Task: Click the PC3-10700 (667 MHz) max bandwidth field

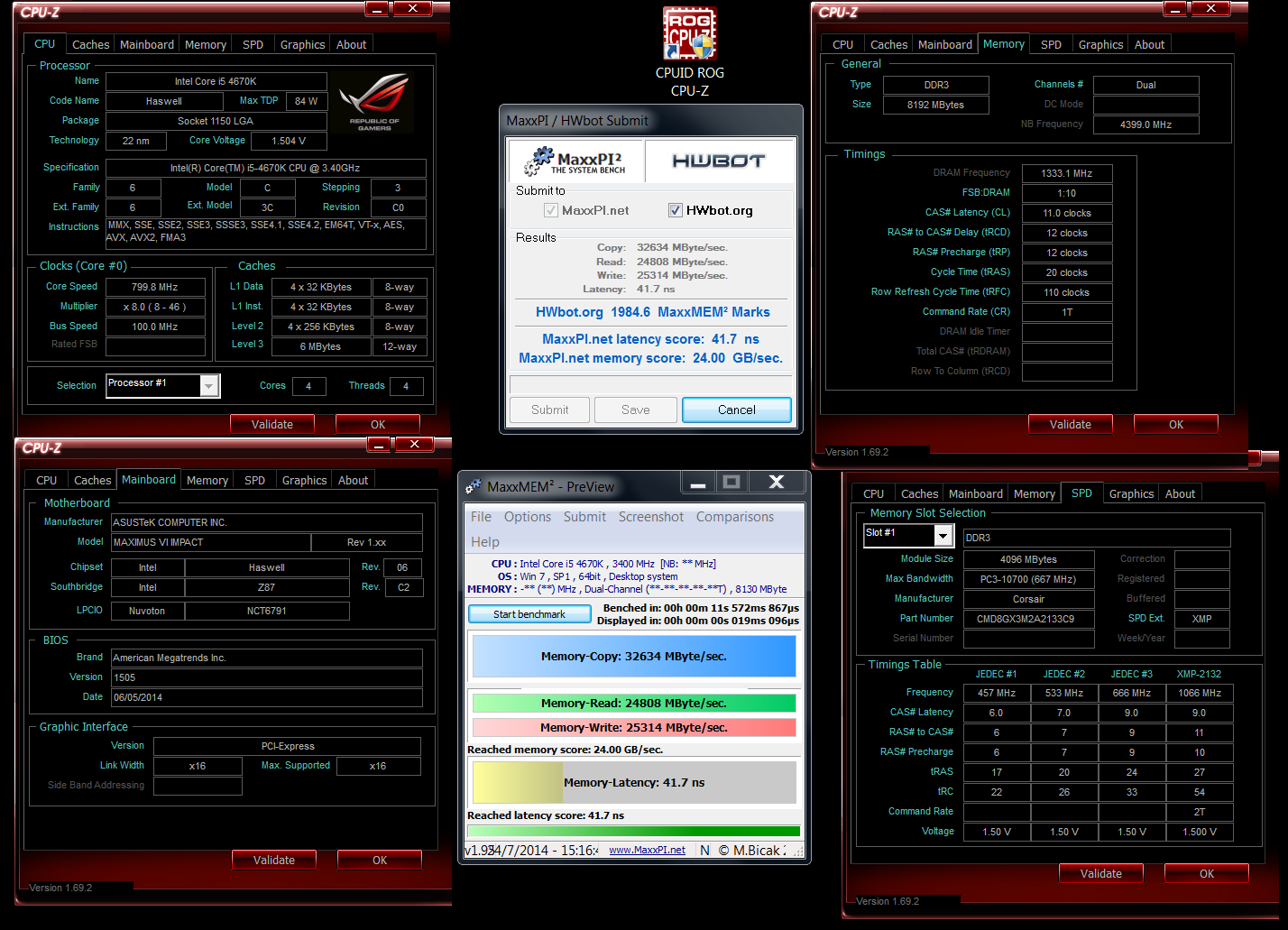Action: pyautogui.click(x=1029, y=579)
